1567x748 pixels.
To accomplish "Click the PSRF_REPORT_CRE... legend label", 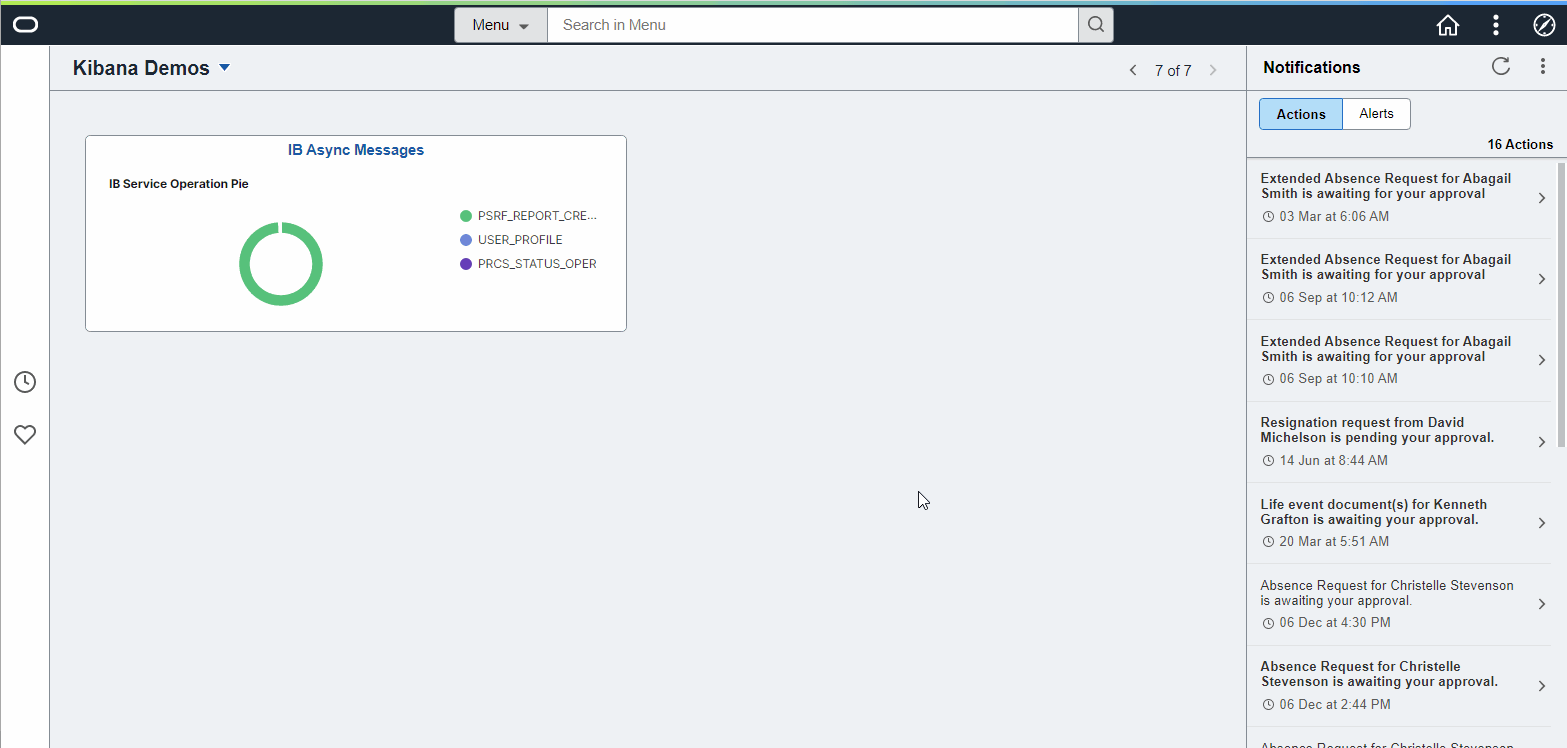I will pyautogui.click(x=537, y=216).
